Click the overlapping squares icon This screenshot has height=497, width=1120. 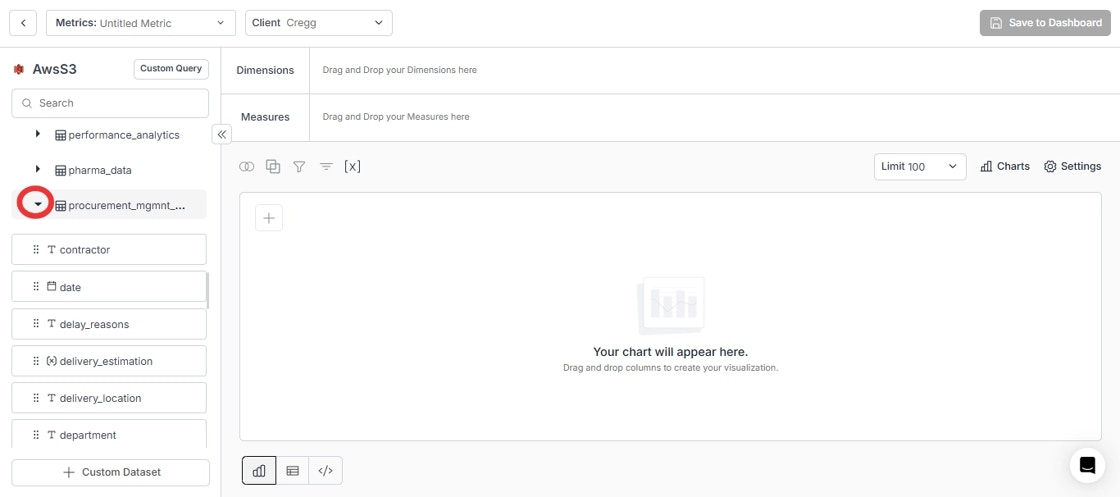pos(273,166)
